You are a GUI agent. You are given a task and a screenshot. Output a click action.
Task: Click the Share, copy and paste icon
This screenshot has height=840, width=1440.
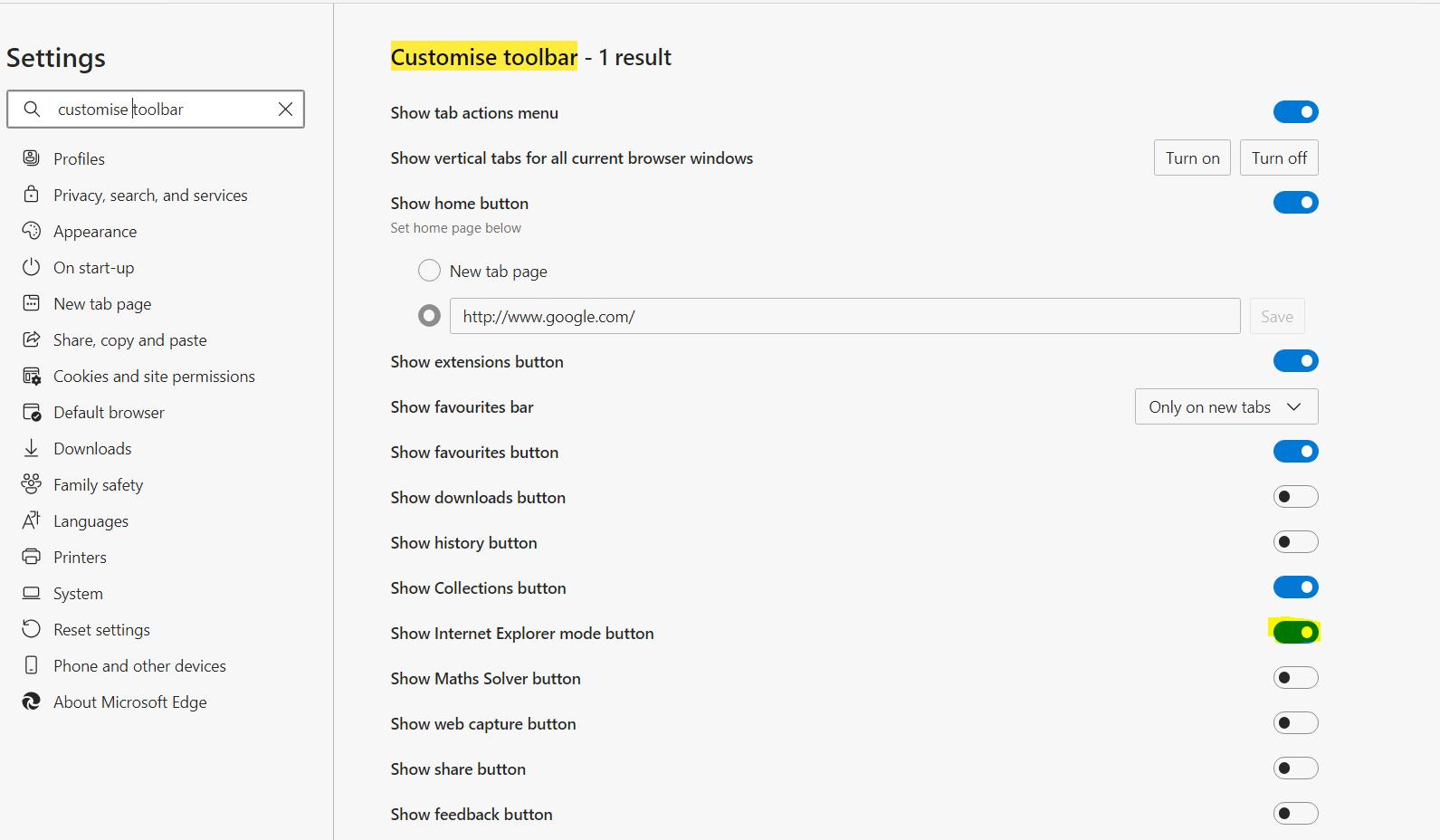pyautogui.click(x=32, y=339)
